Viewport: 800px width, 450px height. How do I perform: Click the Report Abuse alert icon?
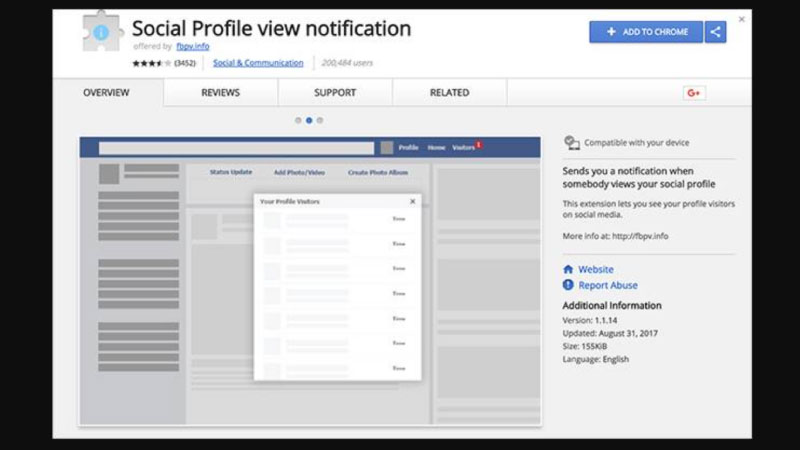(568, 285)
